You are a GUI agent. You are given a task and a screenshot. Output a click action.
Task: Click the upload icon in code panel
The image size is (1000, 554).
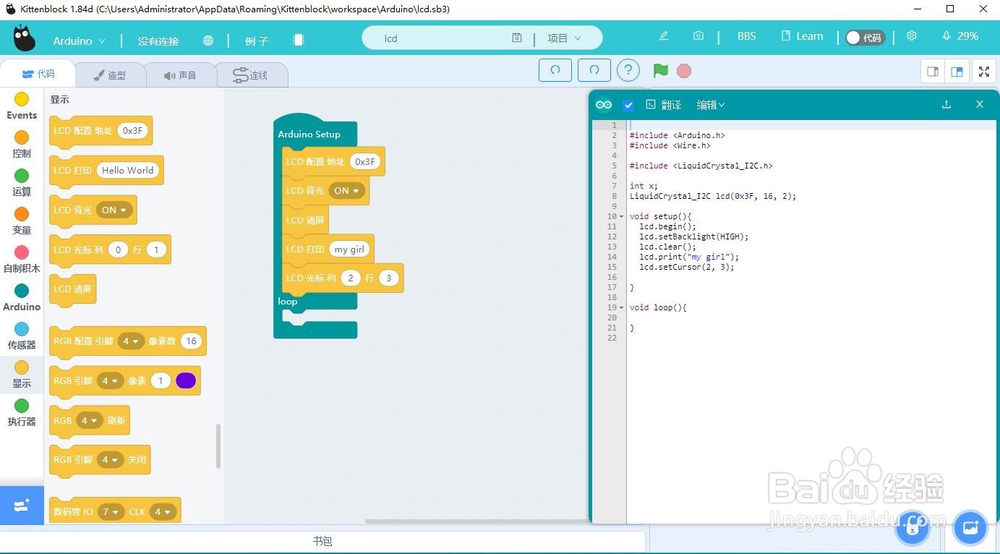coord(946,104)
